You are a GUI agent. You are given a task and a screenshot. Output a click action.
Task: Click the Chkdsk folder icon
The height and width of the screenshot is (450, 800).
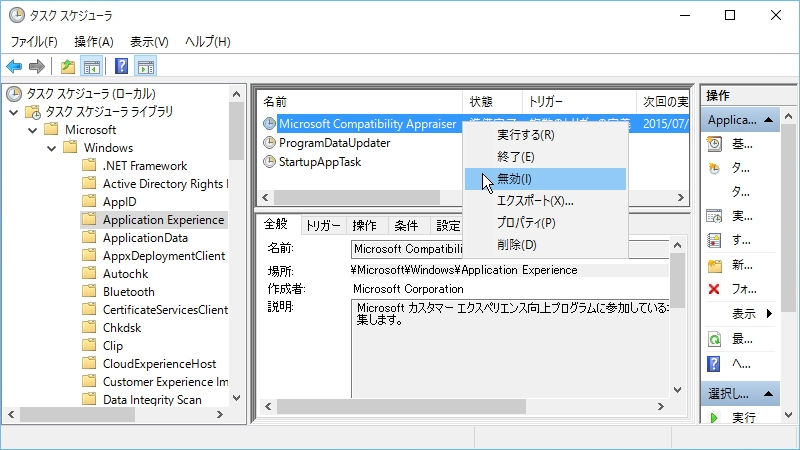coord(89,327)
